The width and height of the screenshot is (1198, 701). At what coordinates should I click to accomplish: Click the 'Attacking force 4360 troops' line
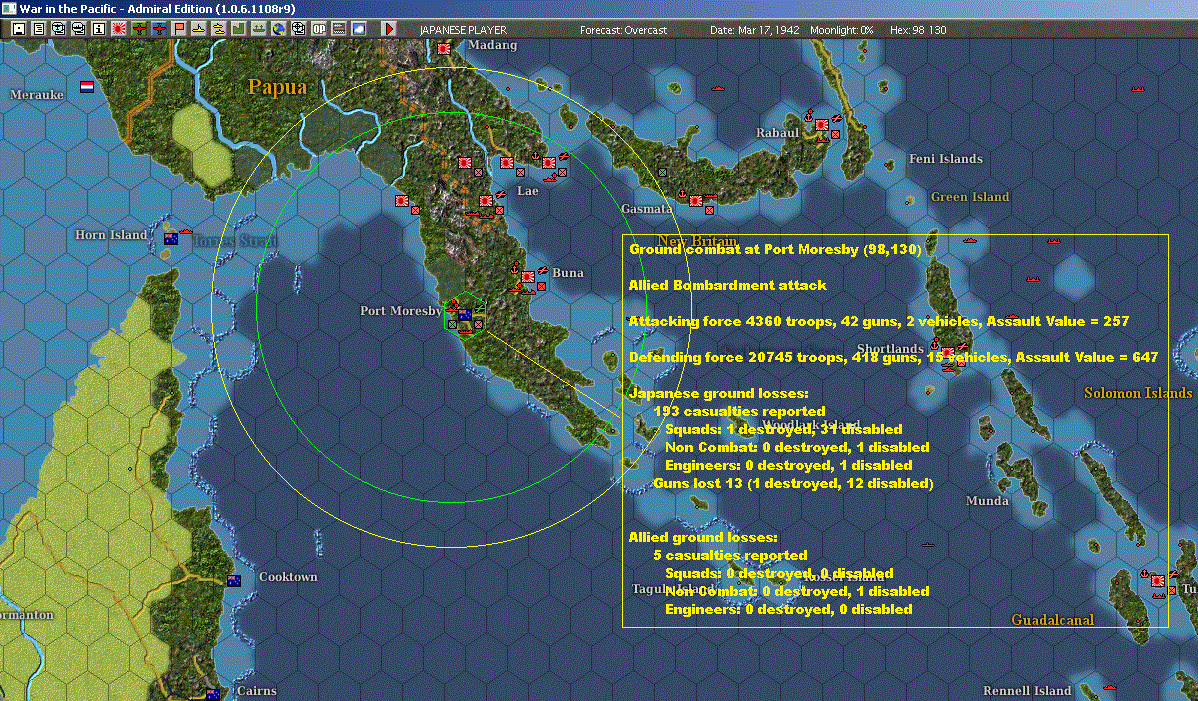(879, 321)
